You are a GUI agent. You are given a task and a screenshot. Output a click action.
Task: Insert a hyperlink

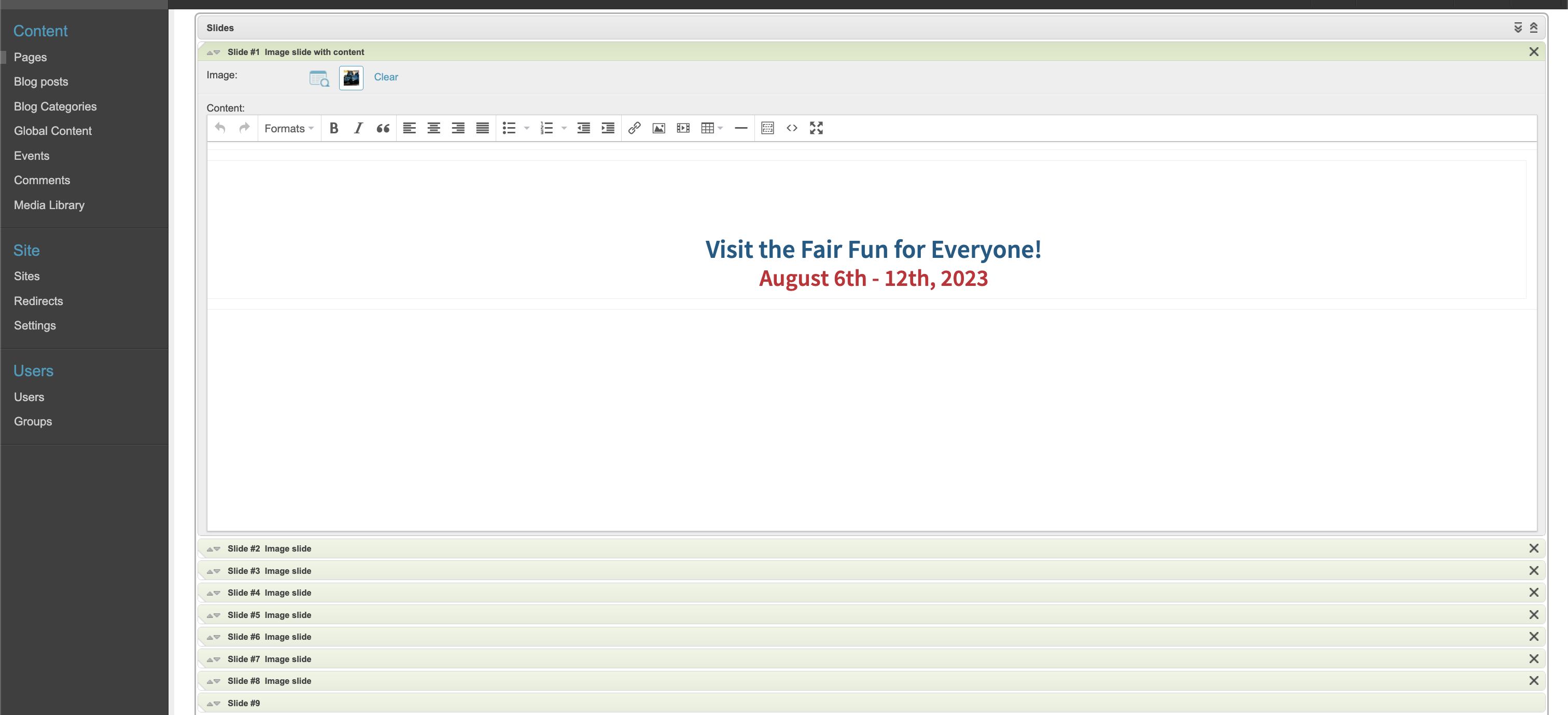coord(634,128)
